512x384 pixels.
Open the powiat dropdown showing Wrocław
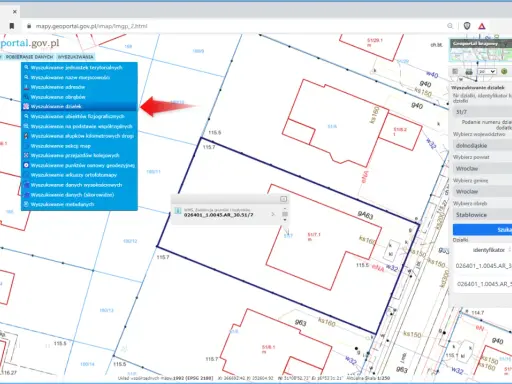pos(482,169)
